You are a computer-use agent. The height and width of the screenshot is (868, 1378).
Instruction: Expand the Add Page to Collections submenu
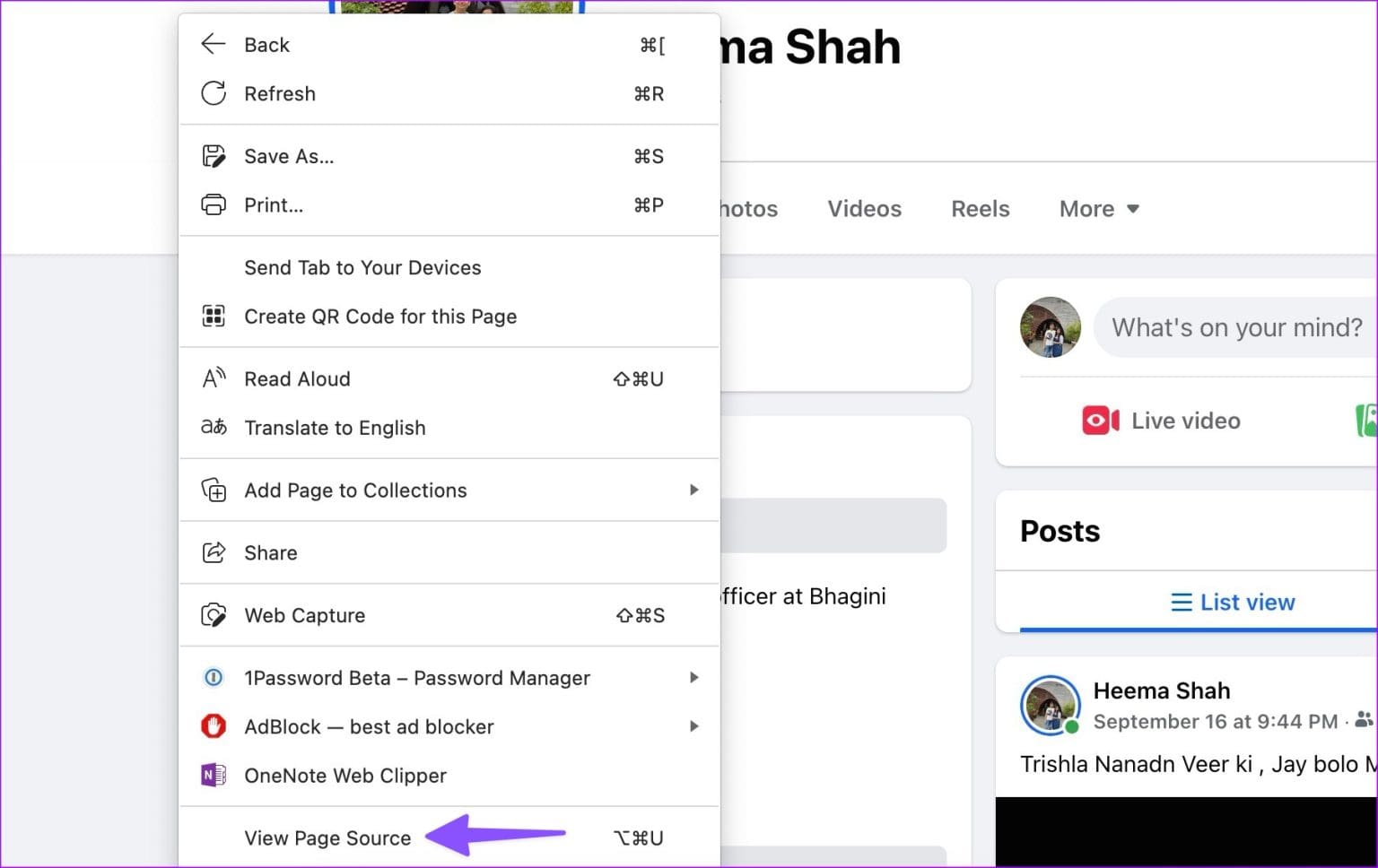[693, 490]
